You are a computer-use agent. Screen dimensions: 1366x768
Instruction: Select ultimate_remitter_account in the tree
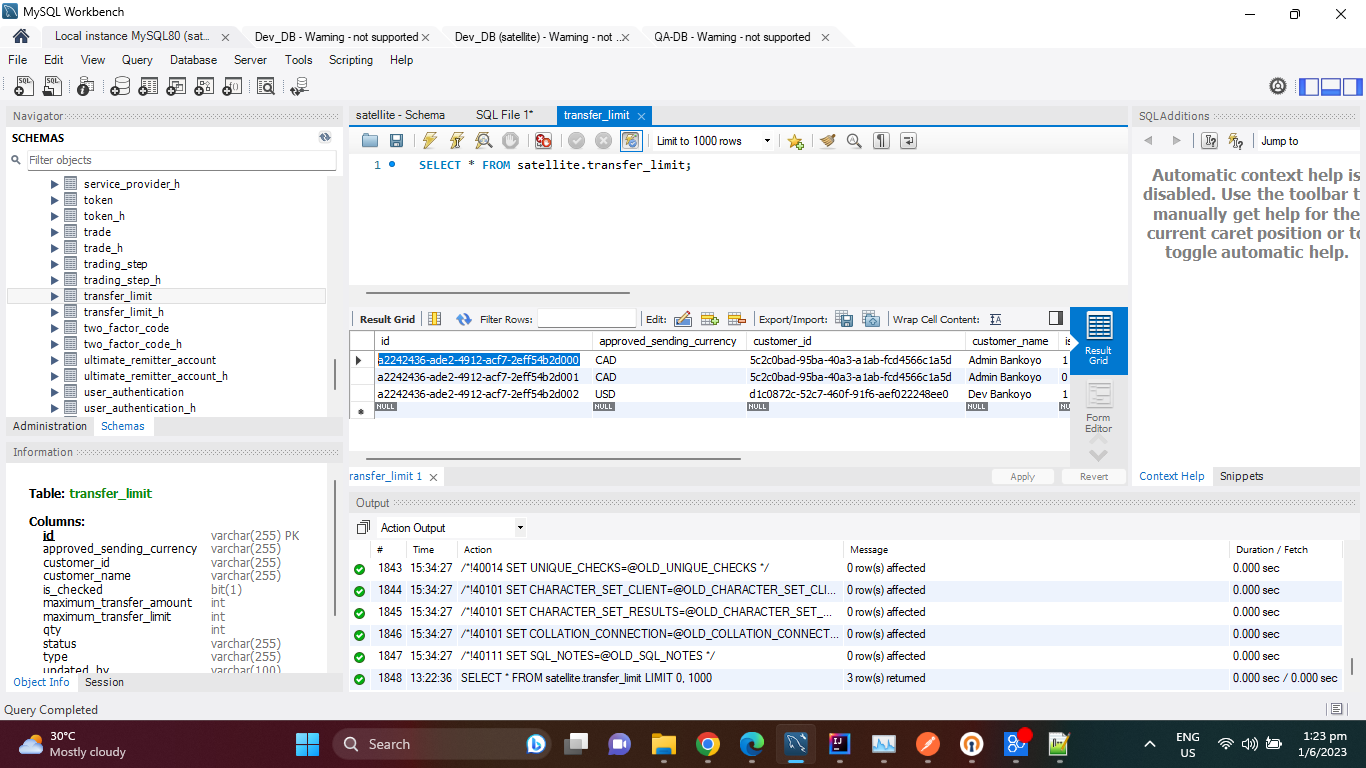150,360
